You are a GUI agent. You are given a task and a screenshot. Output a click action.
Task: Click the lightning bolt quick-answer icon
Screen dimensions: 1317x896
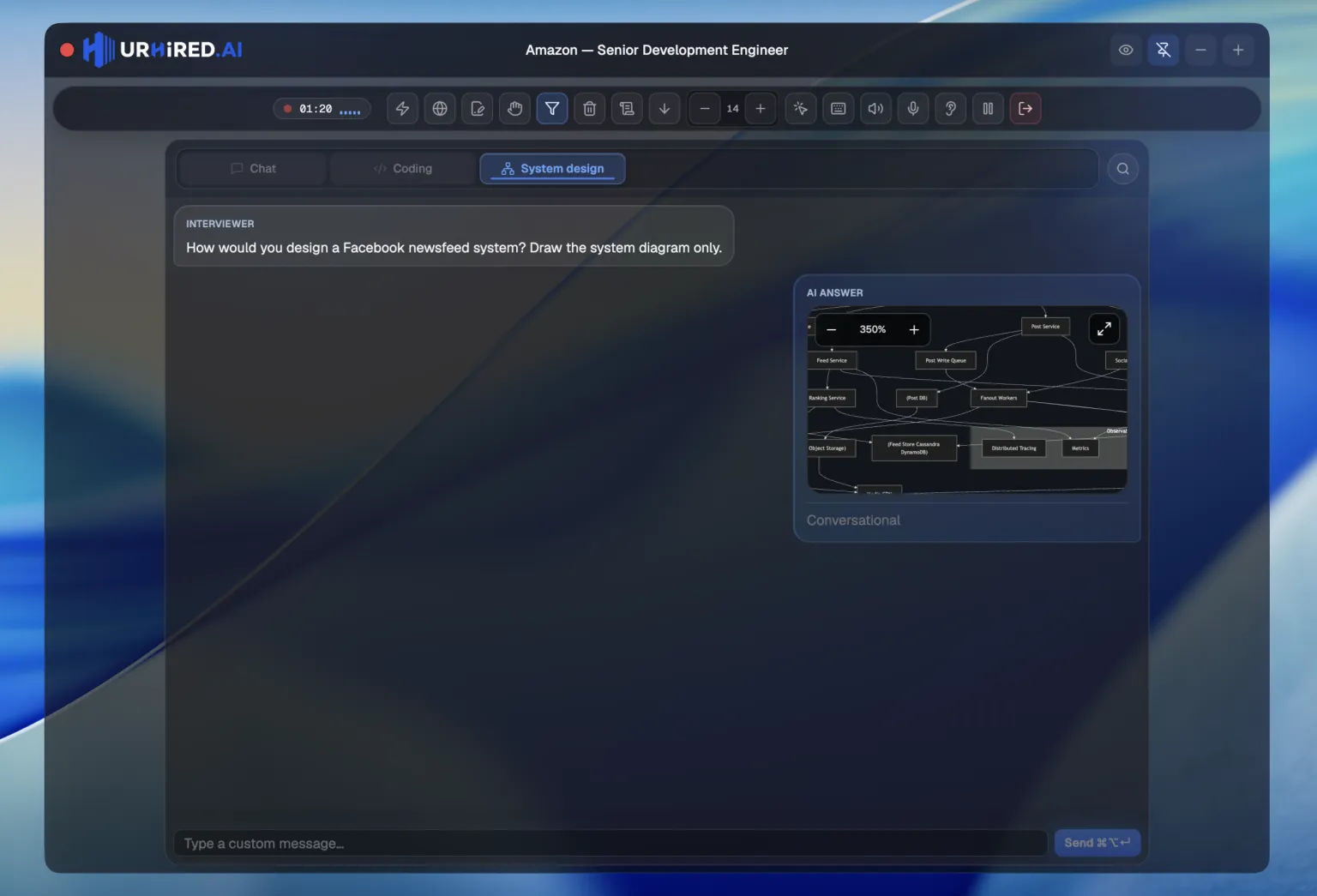(402, 109)
